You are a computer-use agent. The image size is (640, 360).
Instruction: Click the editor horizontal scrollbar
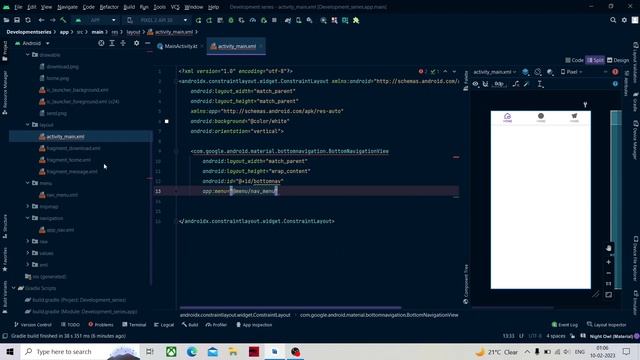click(290, 308)
